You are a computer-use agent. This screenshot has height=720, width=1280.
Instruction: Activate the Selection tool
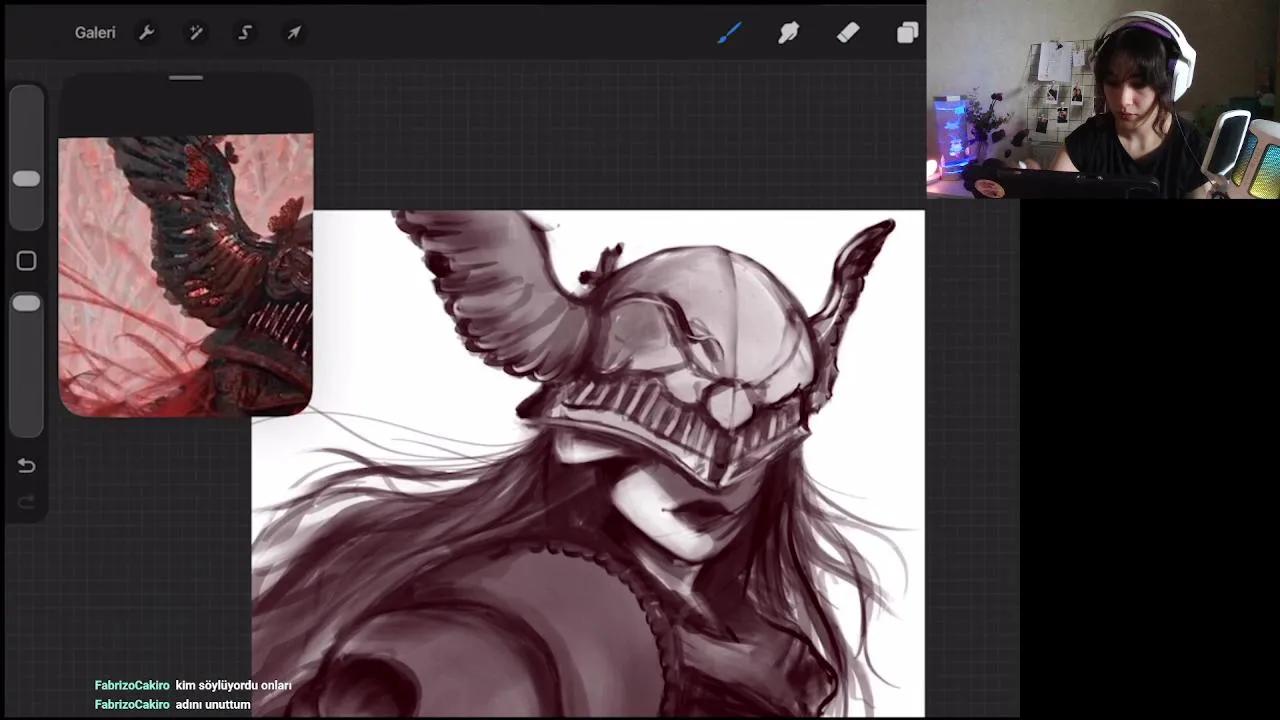tap(245, 32)
